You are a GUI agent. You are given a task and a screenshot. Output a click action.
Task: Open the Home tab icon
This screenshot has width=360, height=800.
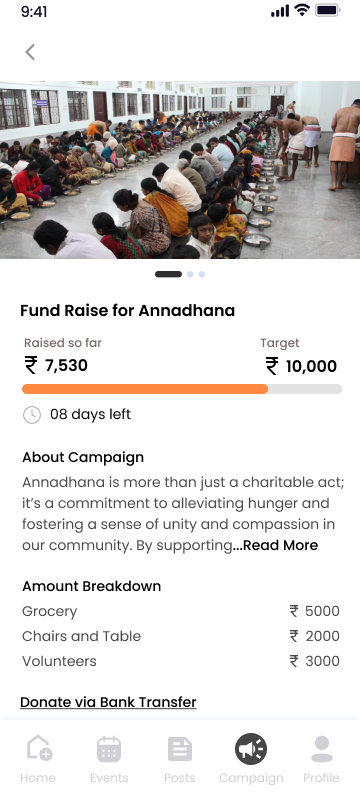pyautogui.click(x=39, y=748)
